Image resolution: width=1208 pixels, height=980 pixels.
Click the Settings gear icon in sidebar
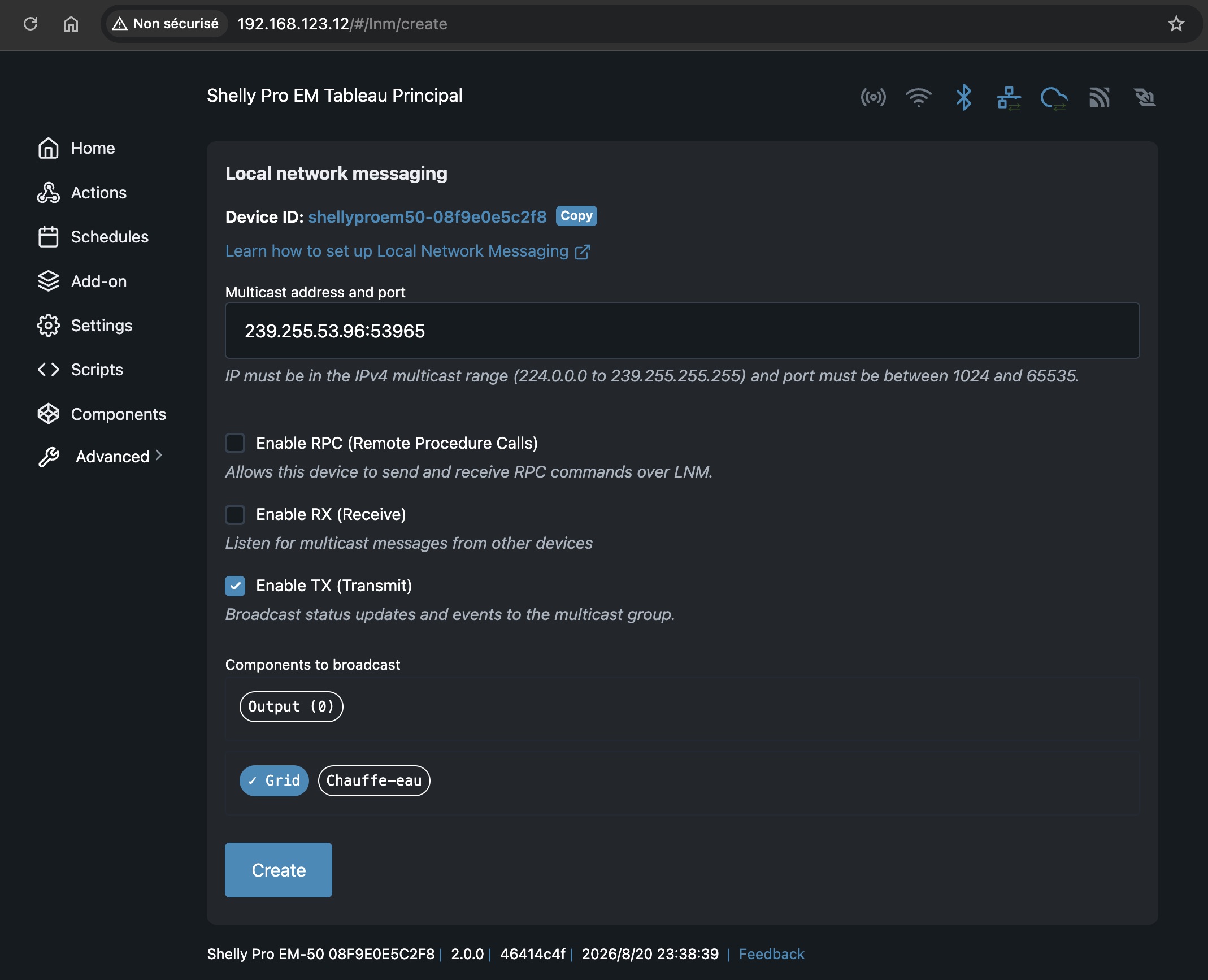tap(49, 326)
